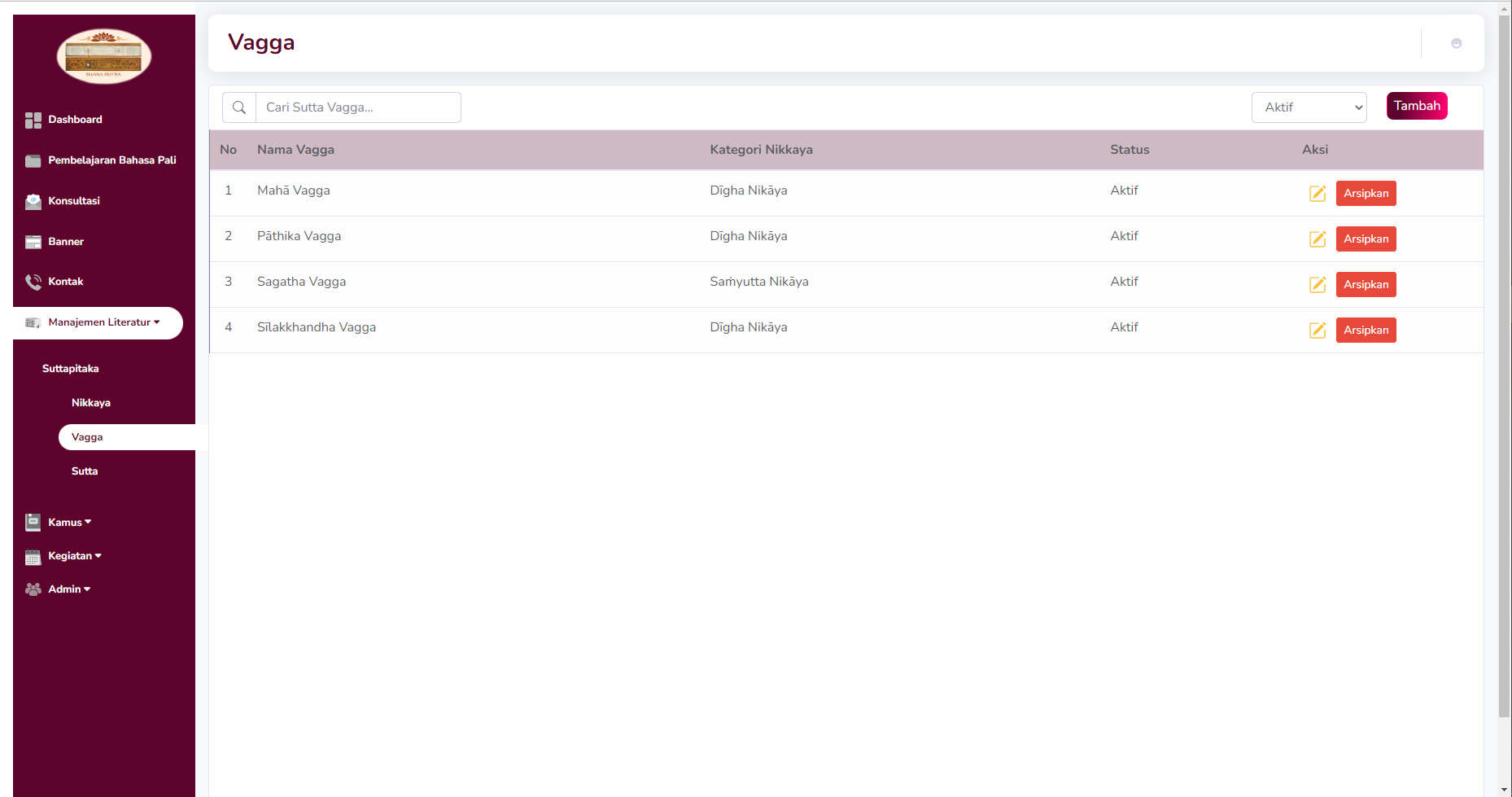This screenshot has width=1512, height=797.
Task: Archive Mahā Vagga with Arsipkan button
Action: pyautogui.click(x=1366, y=194)
